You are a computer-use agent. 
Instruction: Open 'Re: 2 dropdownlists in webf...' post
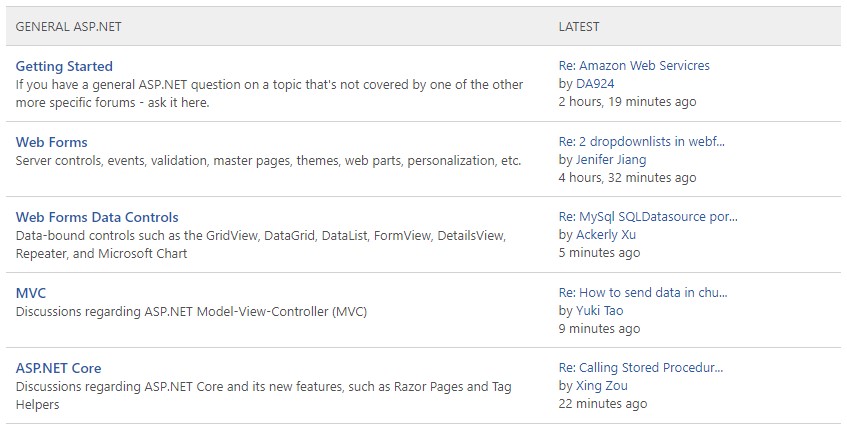click(x=642, y=142)
